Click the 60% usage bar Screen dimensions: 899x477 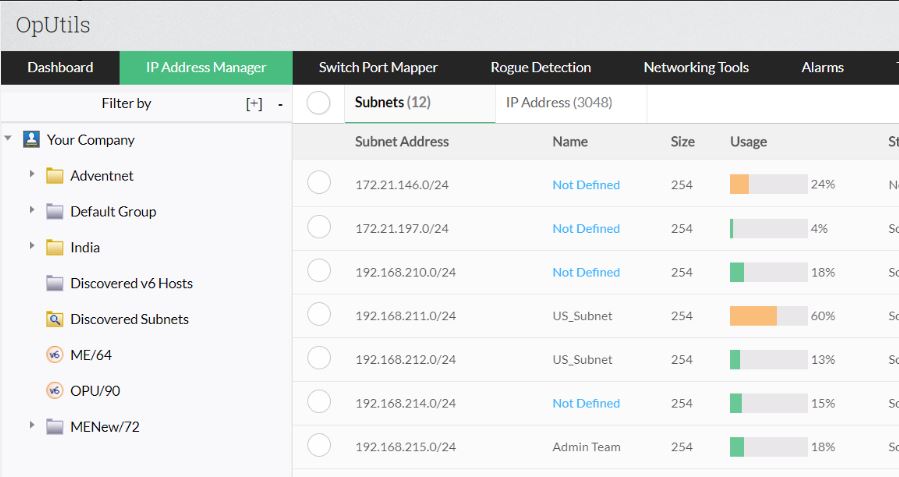768,316
